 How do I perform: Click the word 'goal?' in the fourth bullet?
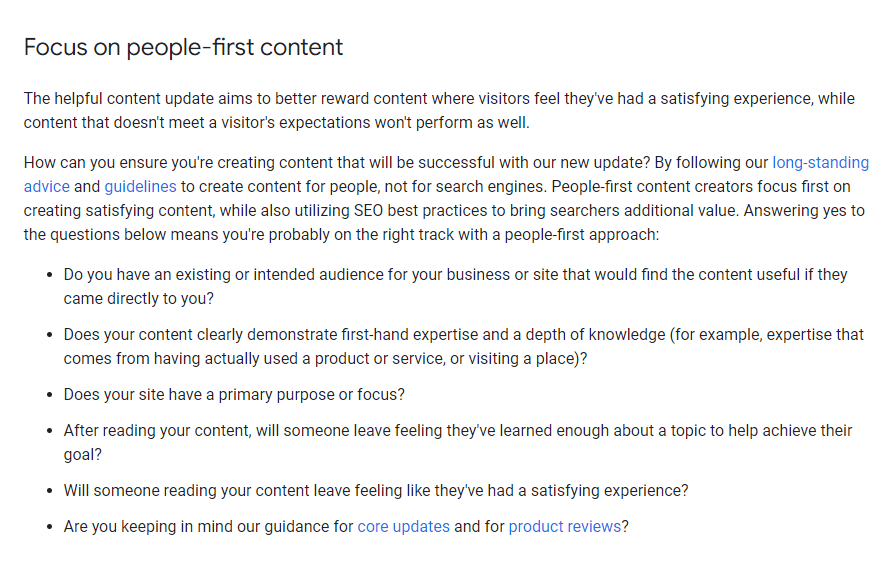(x=83, y=455)
